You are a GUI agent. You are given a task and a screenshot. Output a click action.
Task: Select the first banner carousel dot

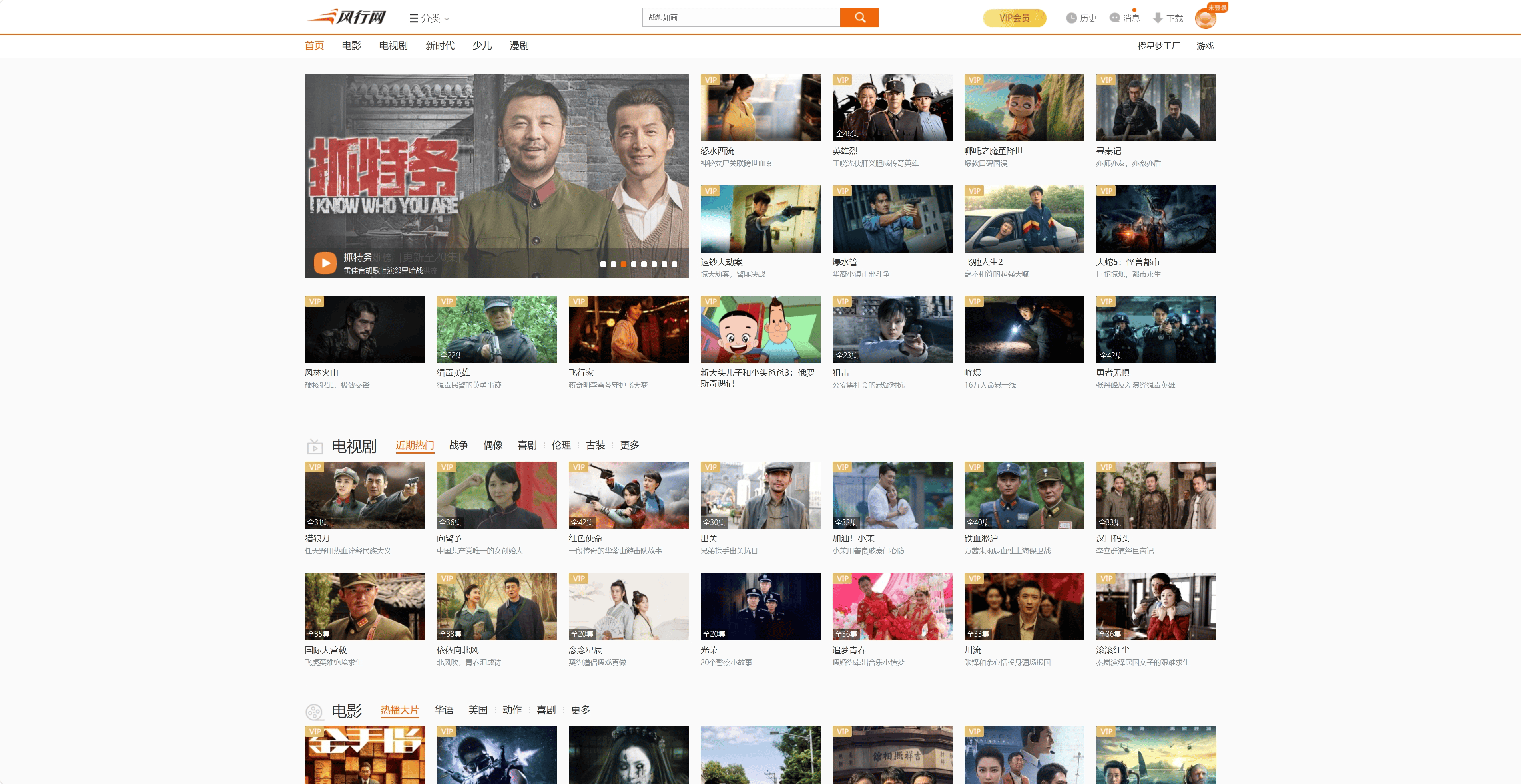pos(603,264)
